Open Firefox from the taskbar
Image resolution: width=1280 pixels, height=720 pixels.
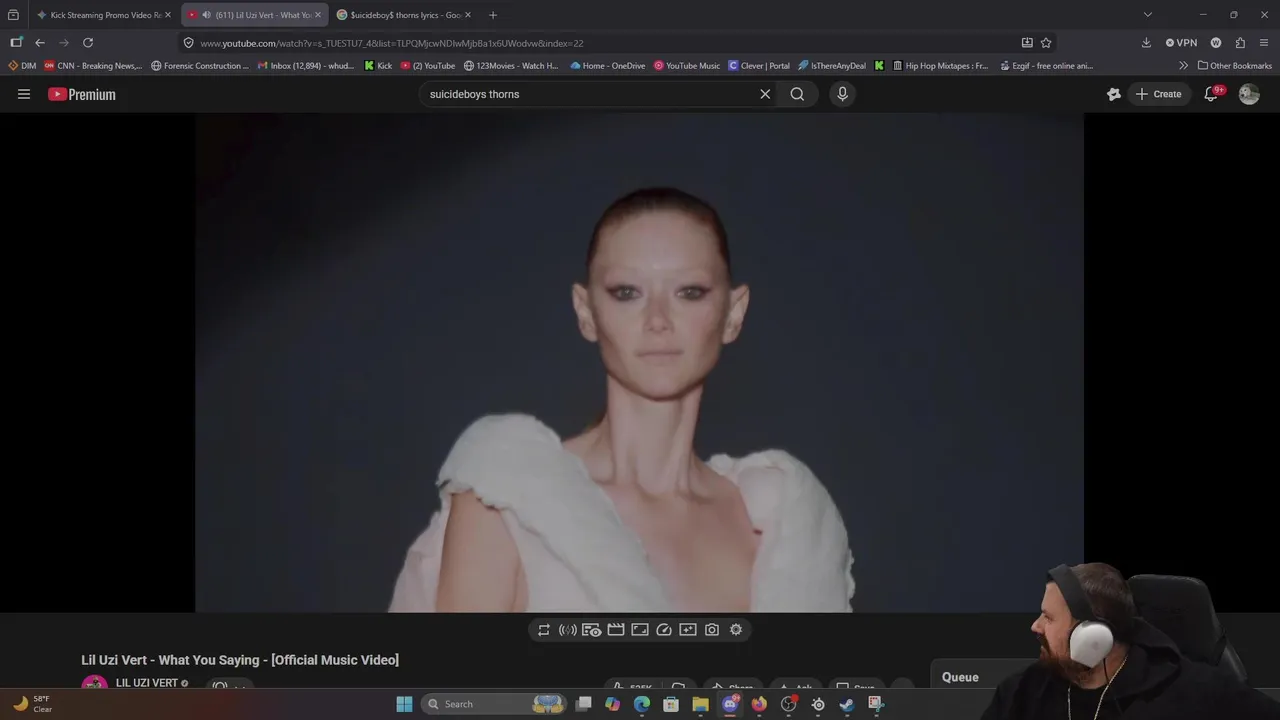[x=759, y=704]
